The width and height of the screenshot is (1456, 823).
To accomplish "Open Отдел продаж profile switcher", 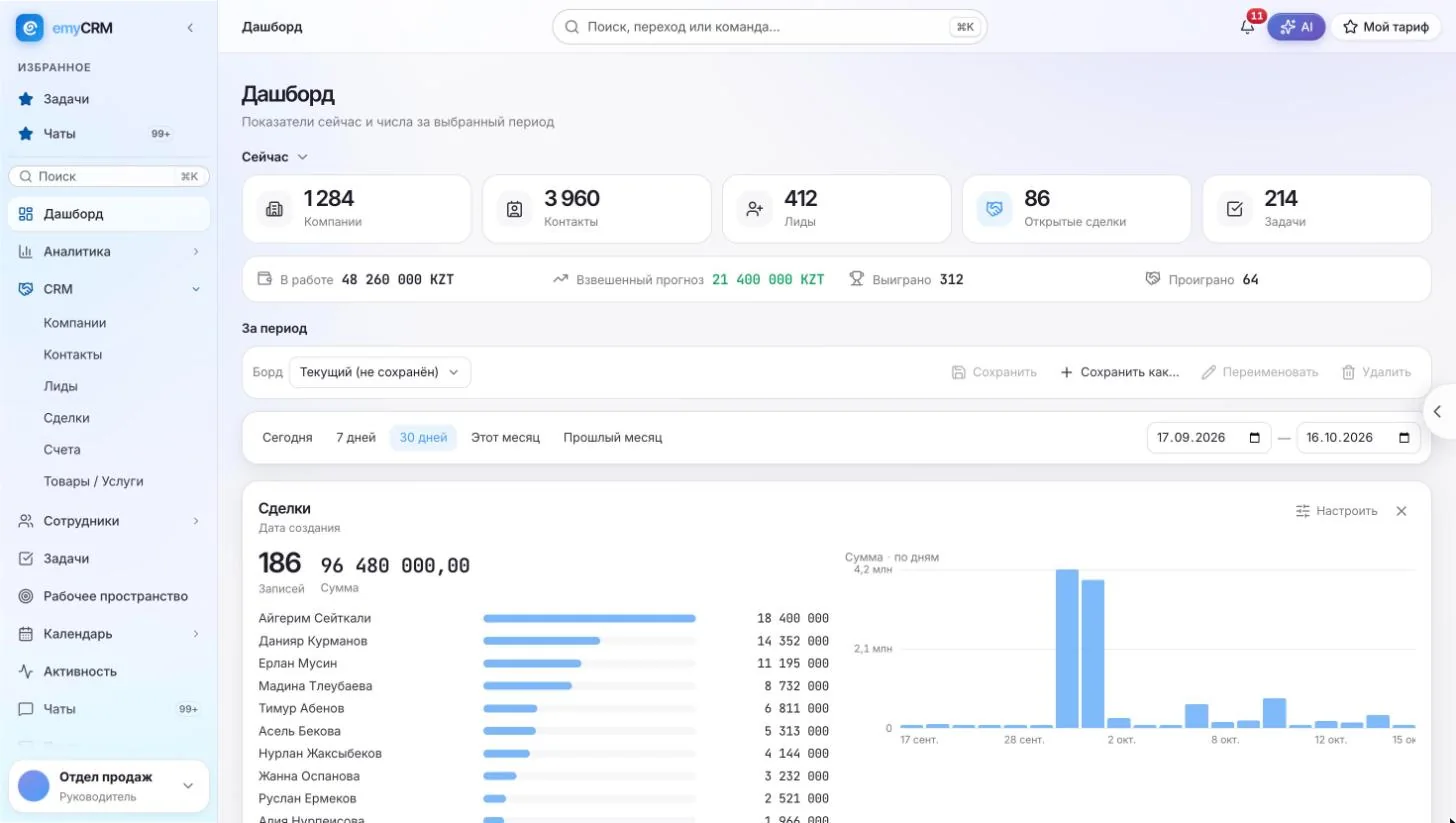I will pos(109,786).
